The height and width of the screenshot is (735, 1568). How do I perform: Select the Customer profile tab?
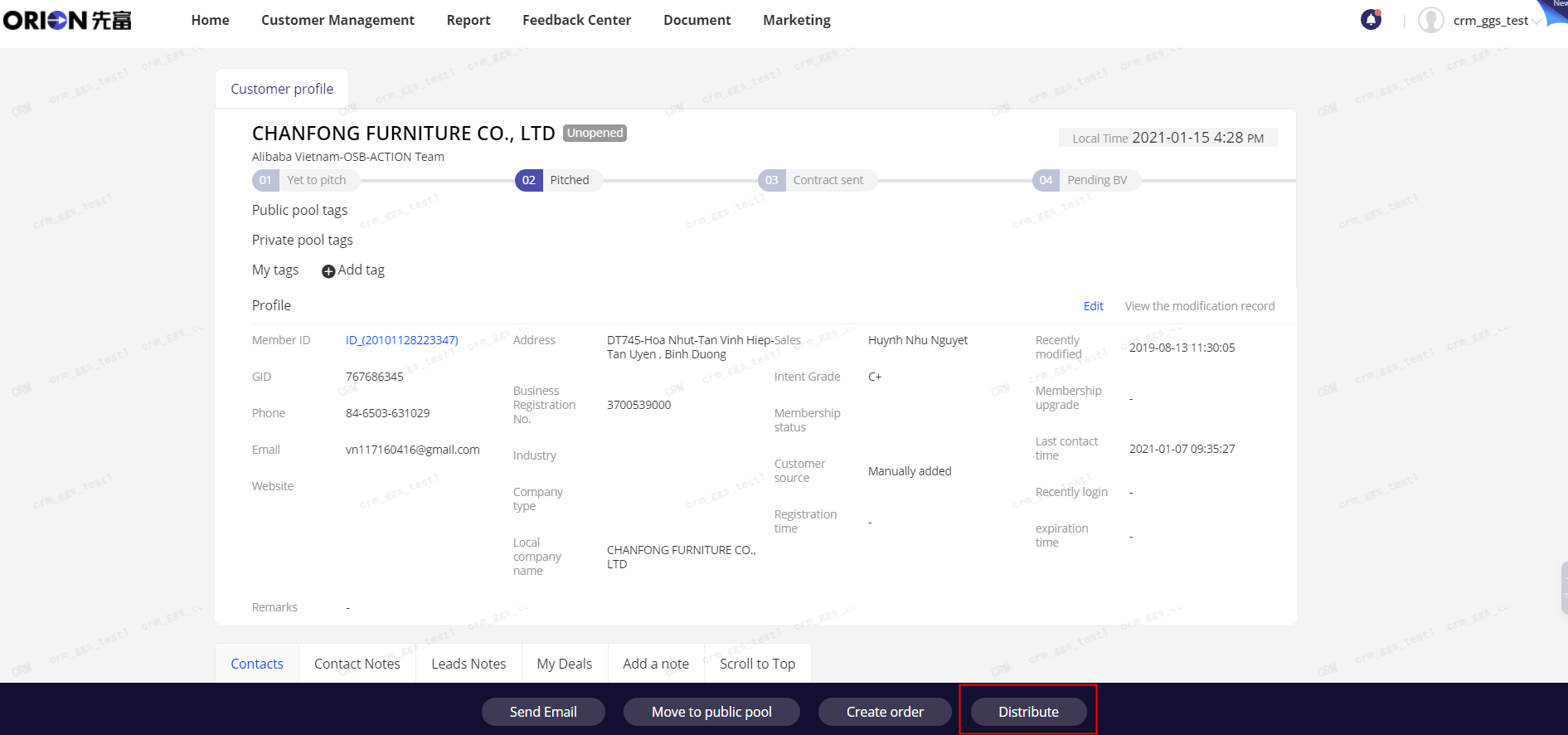pos(282,89)
